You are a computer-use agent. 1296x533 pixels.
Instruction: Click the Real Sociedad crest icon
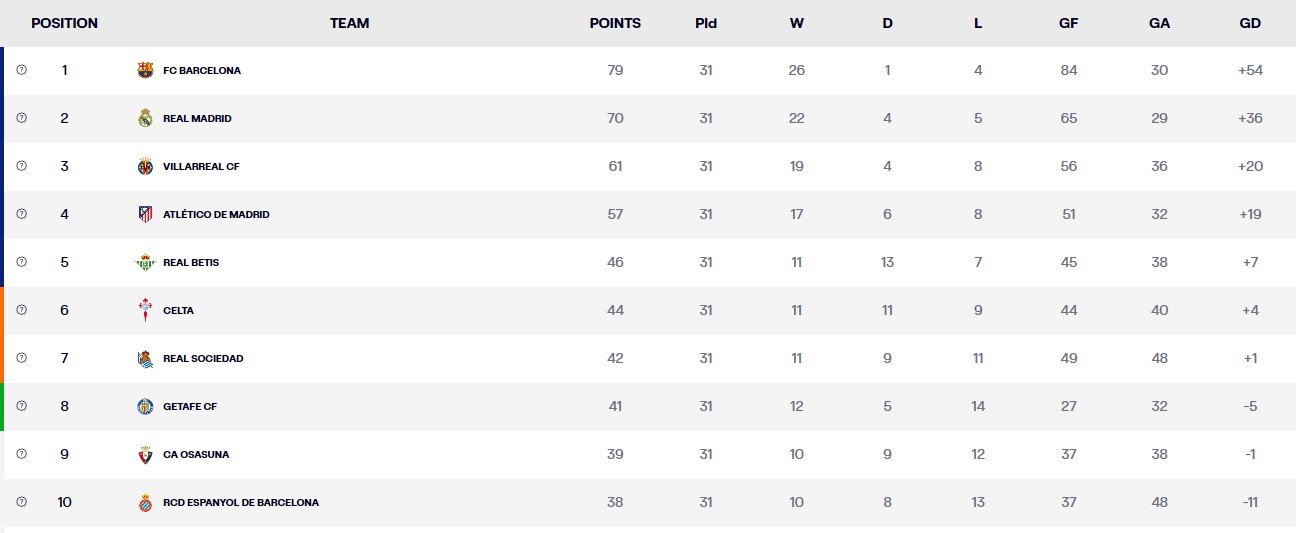pos(145,359)
